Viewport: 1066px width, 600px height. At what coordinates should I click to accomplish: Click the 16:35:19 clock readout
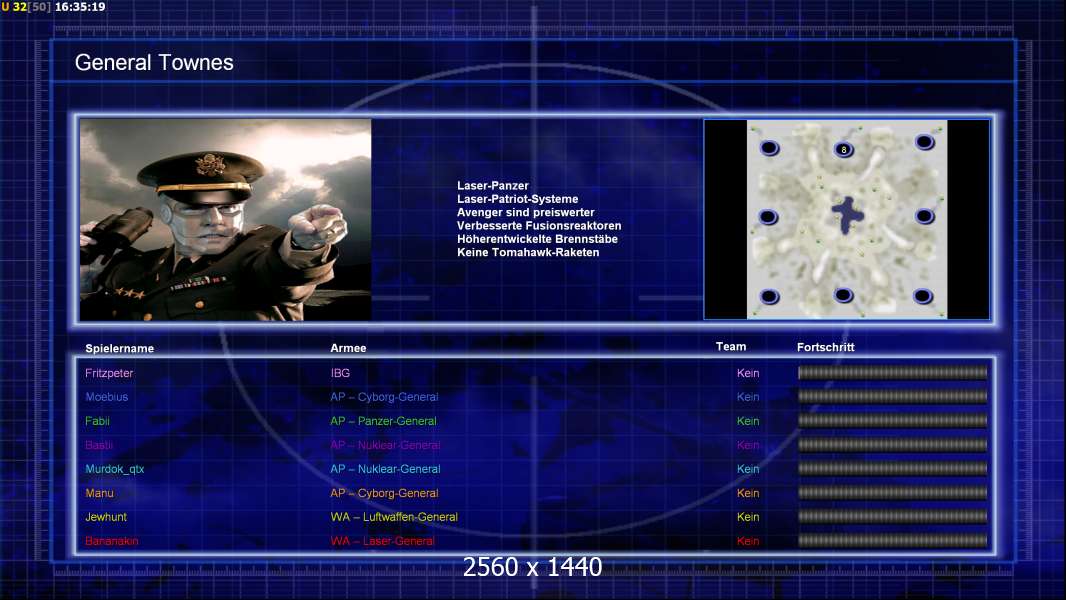click(80, 7)
